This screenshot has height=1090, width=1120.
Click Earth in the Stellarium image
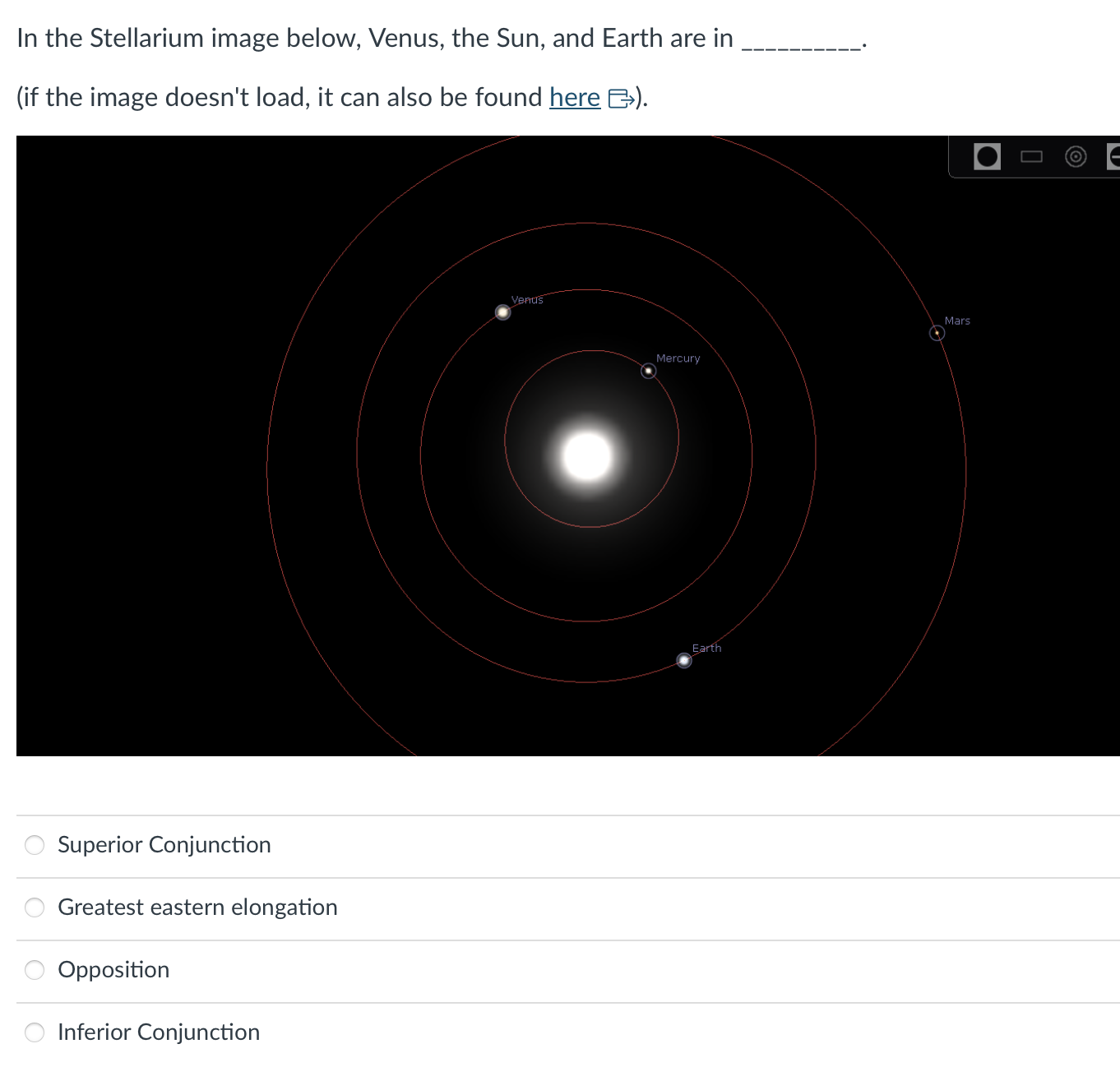click(x=683, y=660)
